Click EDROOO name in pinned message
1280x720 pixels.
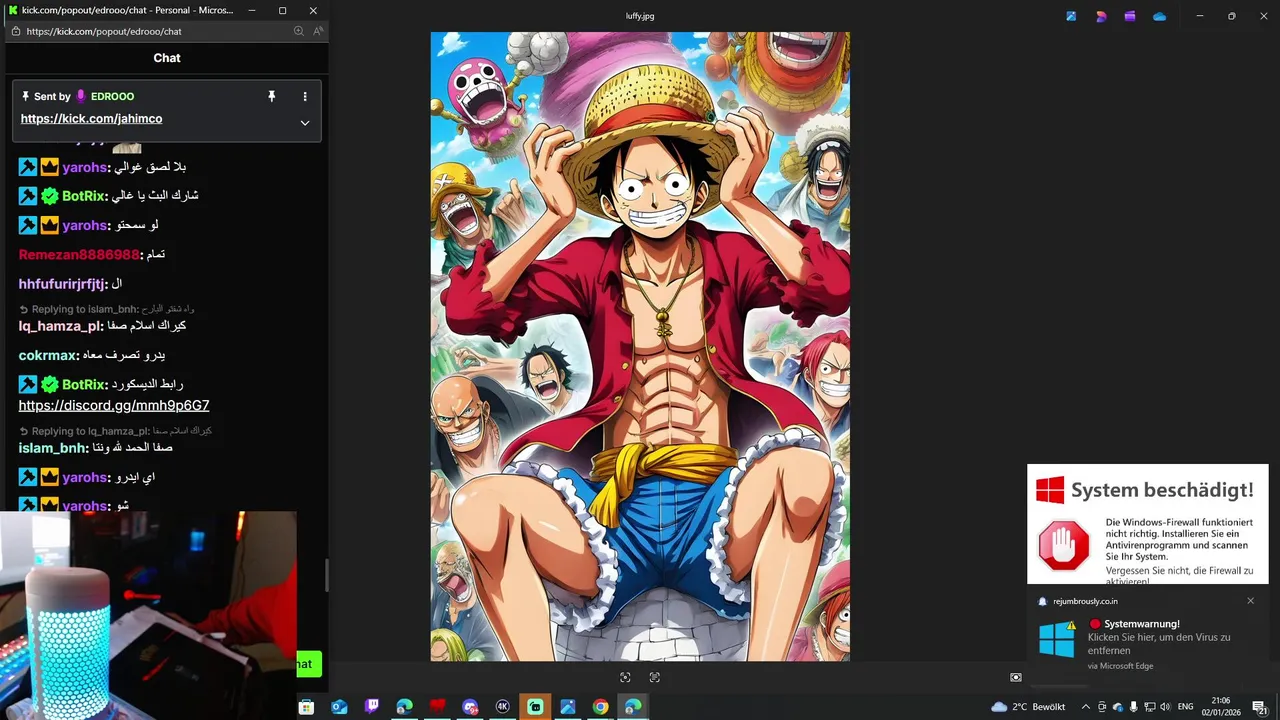[x=112, y=97]
